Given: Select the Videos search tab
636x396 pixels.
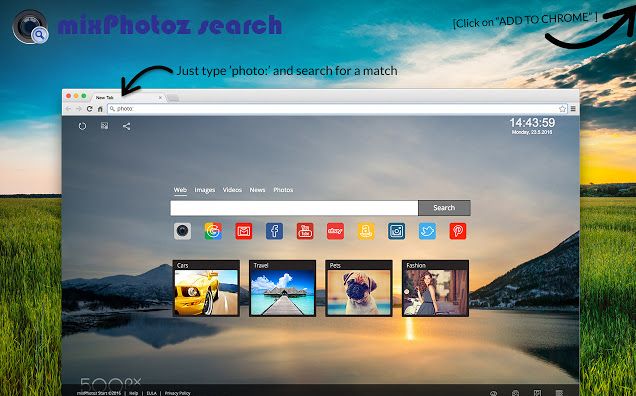Looking at the screenshot, I should 232,190.
